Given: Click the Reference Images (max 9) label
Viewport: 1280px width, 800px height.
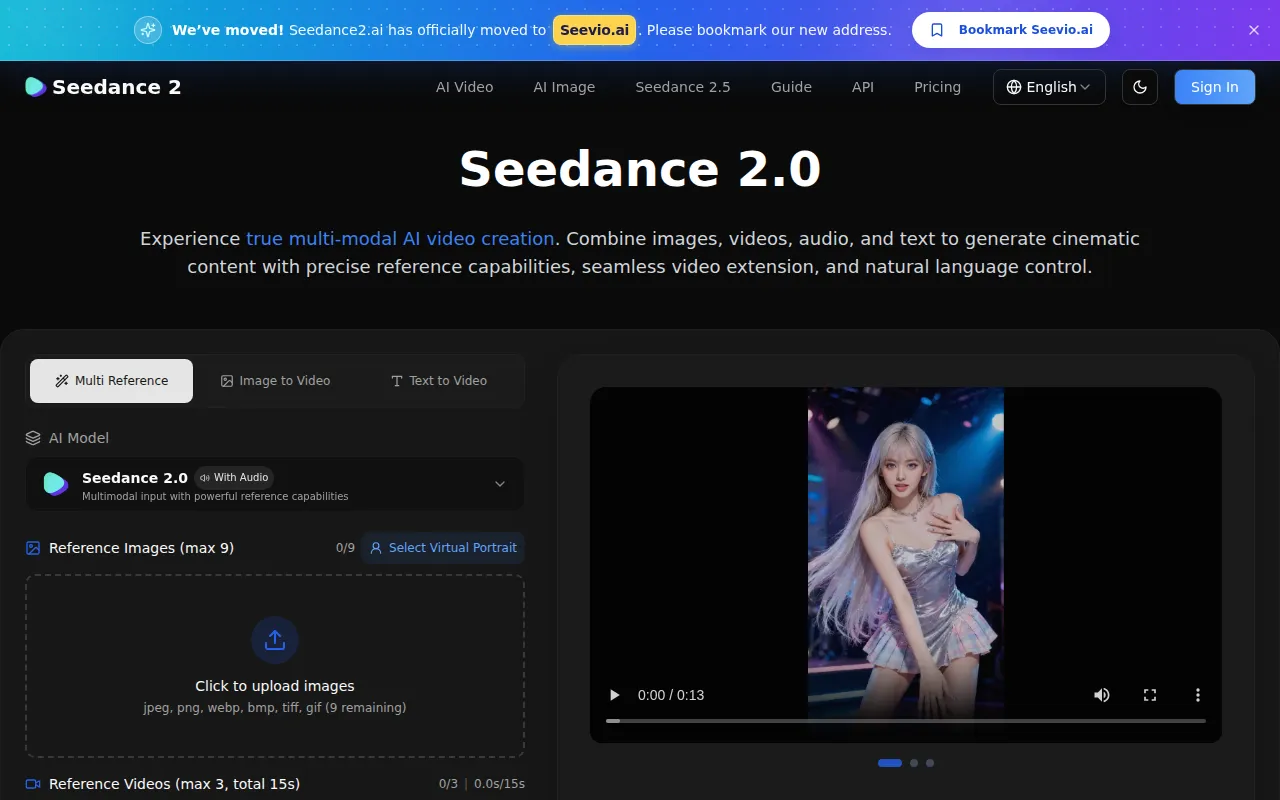Looking at the screenshot, I should point(142,548).
